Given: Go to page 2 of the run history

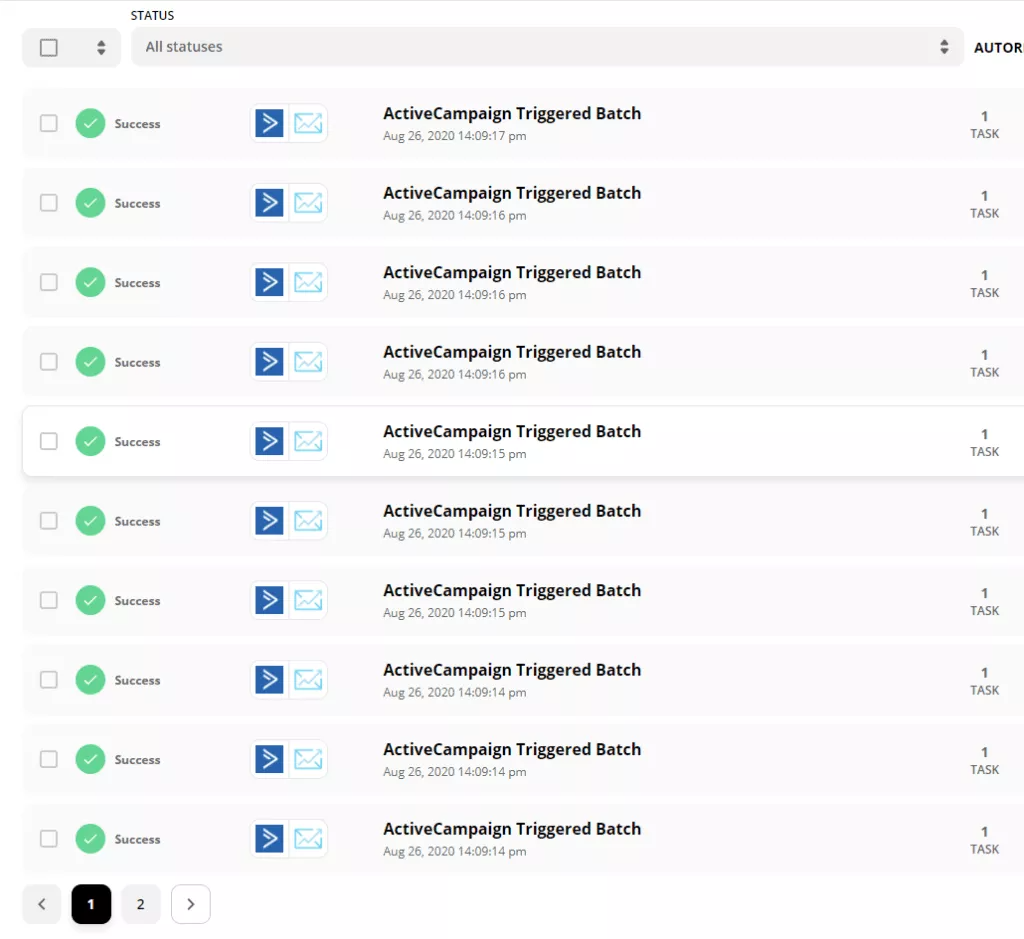Looking at the screenshot, I should click(140, 904).
